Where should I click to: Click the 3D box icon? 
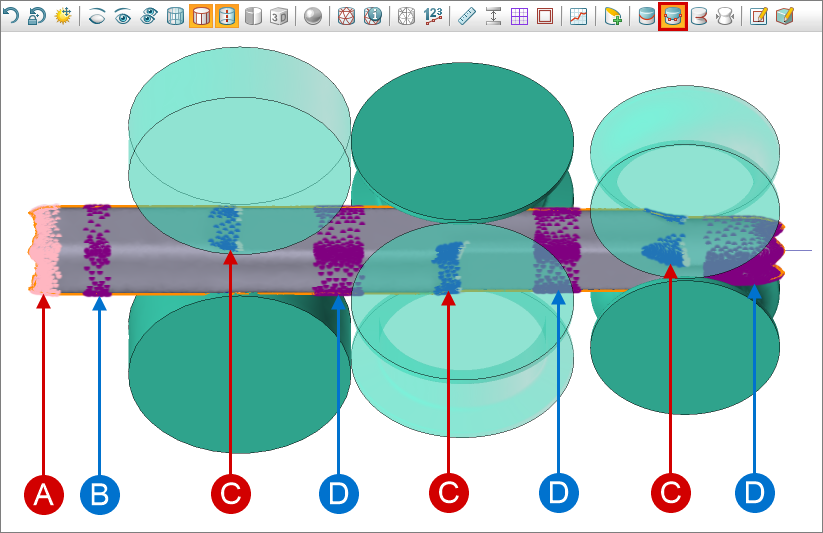click(x=279, y=16)
